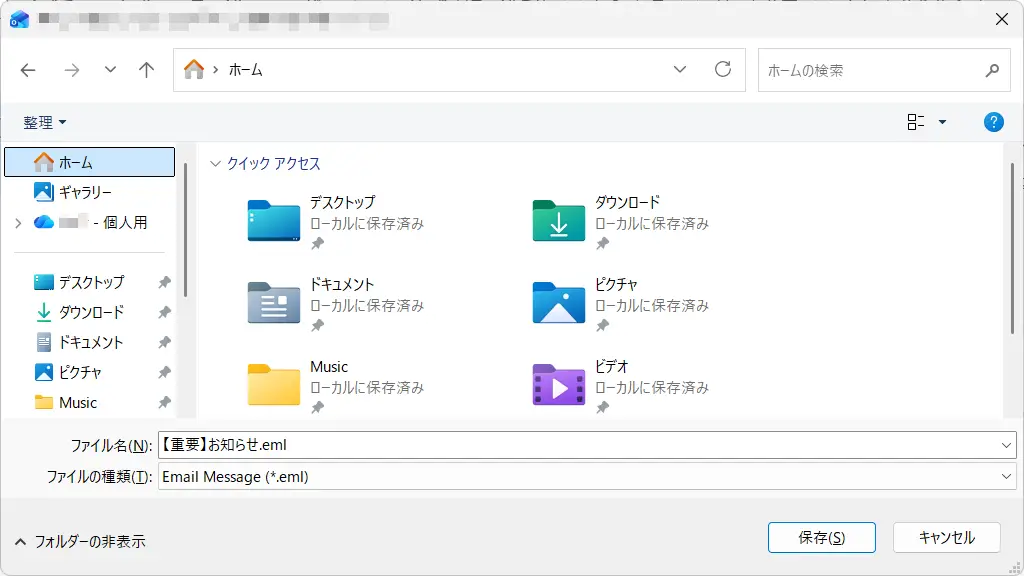
Task: Click the up one level arrow
Action: (x=147, y=70)
